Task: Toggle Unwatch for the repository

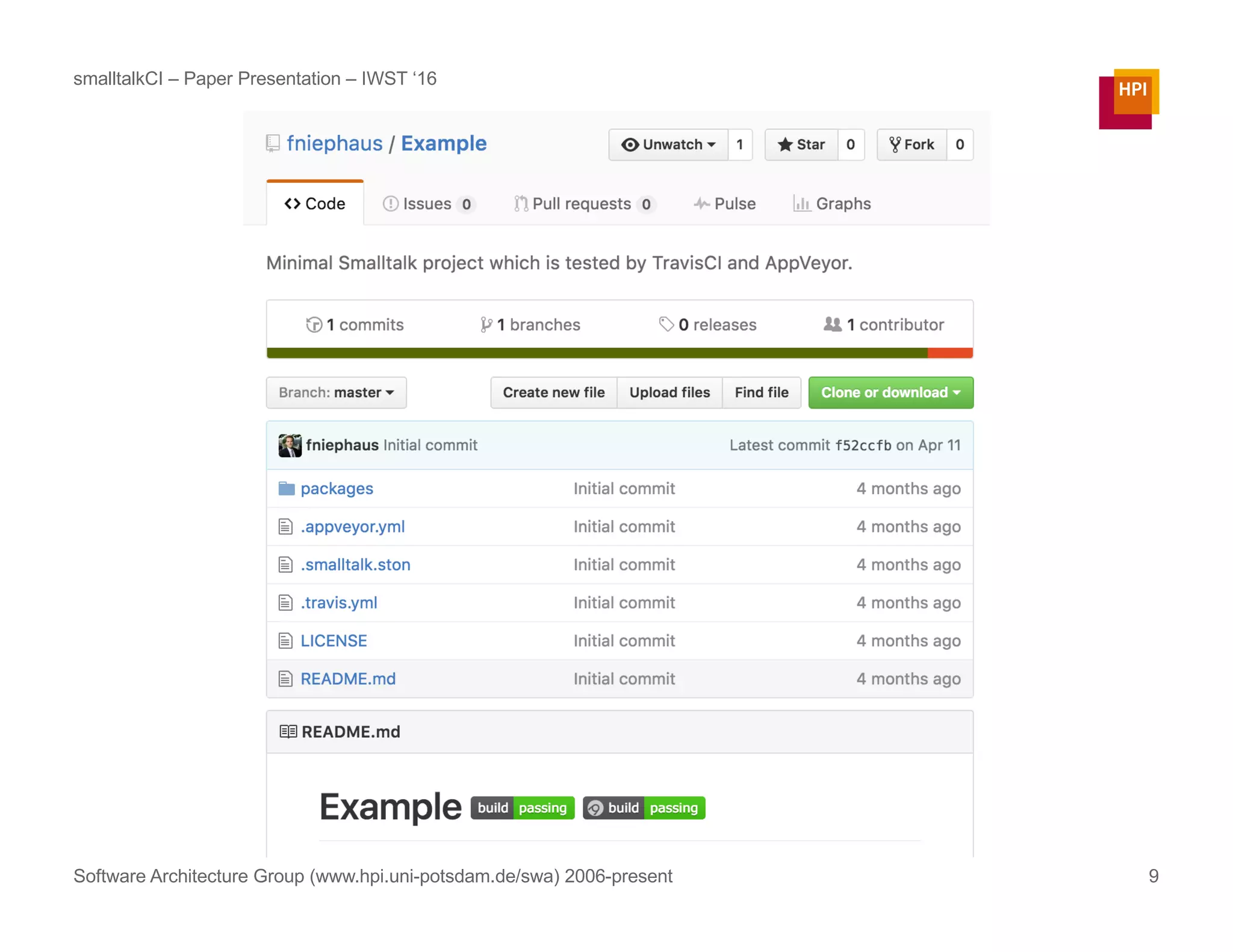Action: pos(668,144)
